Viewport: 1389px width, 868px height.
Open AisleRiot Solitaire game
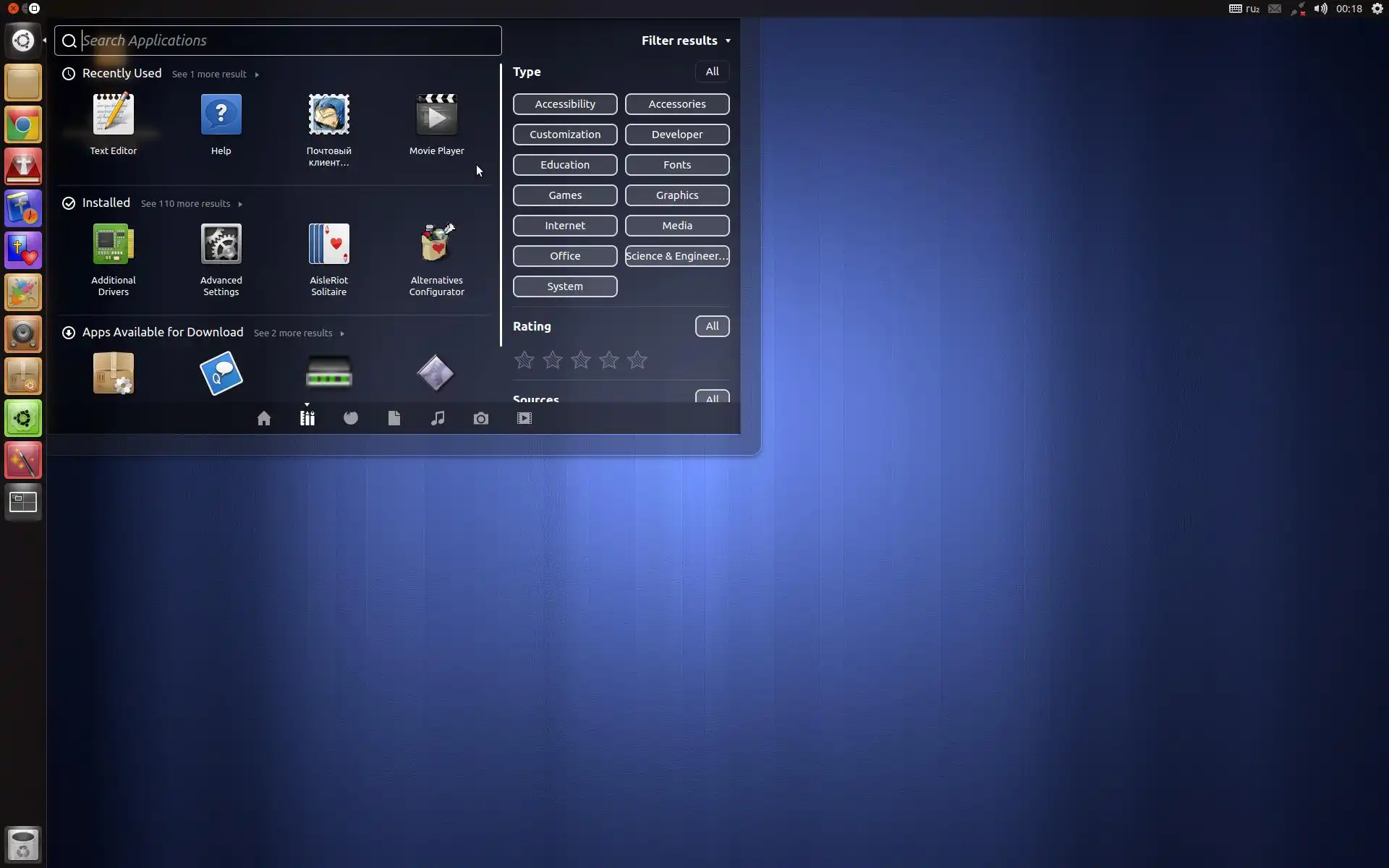click(328, 245)
